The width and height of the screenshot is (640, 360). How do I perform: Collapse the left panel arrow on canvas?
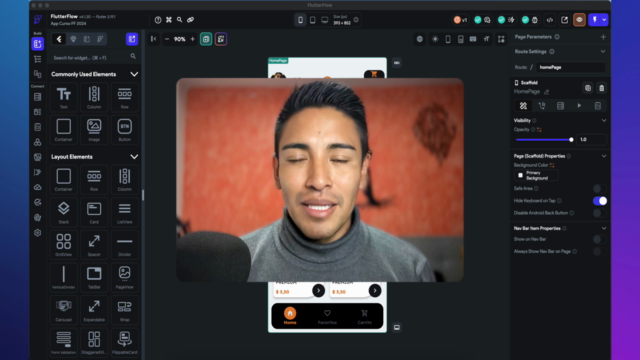point(153,39)
